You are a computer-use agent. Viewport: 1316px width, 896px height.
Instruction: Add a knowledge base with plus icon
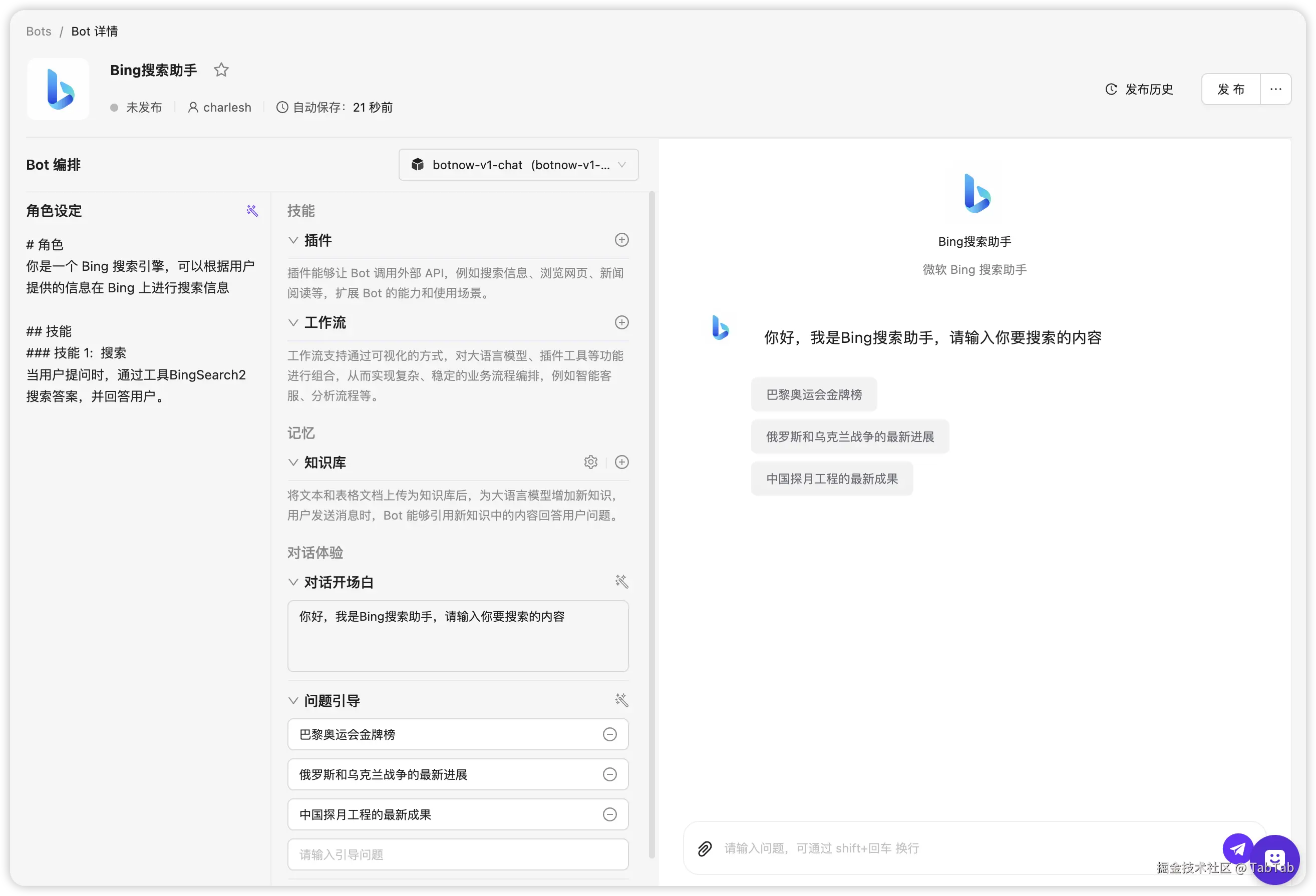coord(621,462)
